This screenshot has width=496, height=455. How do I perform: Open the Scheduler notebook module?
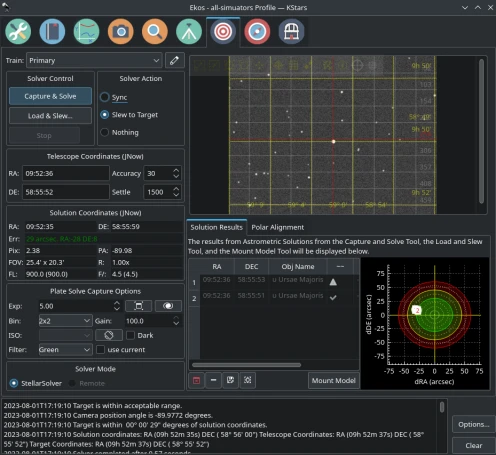point(52,32)
